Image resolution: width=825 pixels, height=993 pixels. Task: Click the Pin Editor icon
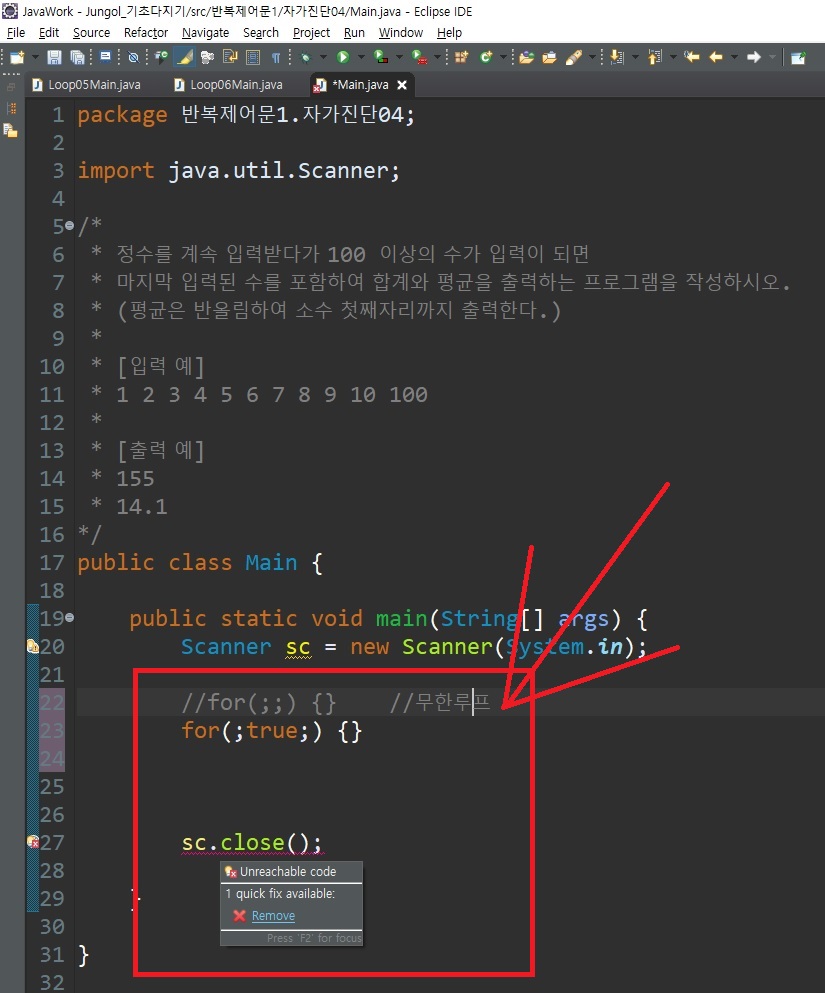point(798,58)
